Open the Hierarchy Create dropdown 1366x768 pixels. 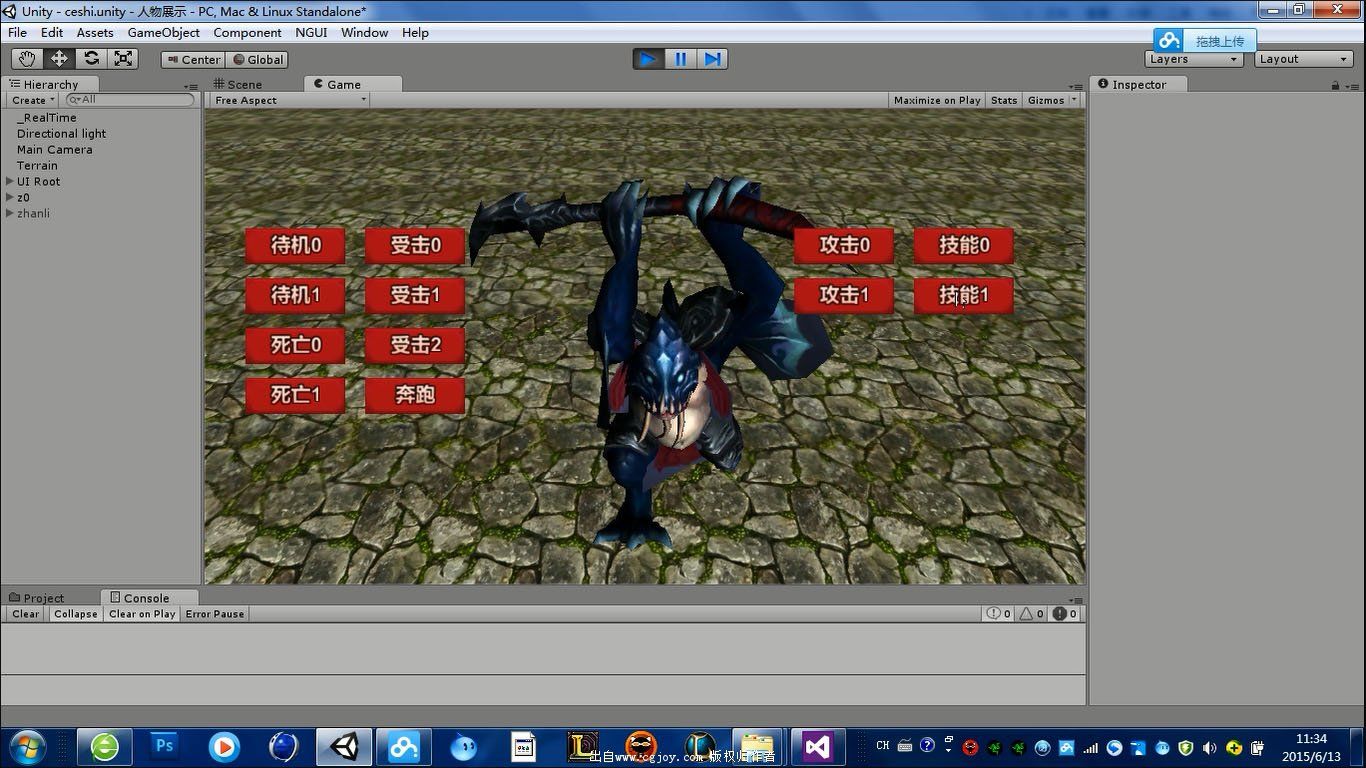pyautogui.click(x=33, y=100)
